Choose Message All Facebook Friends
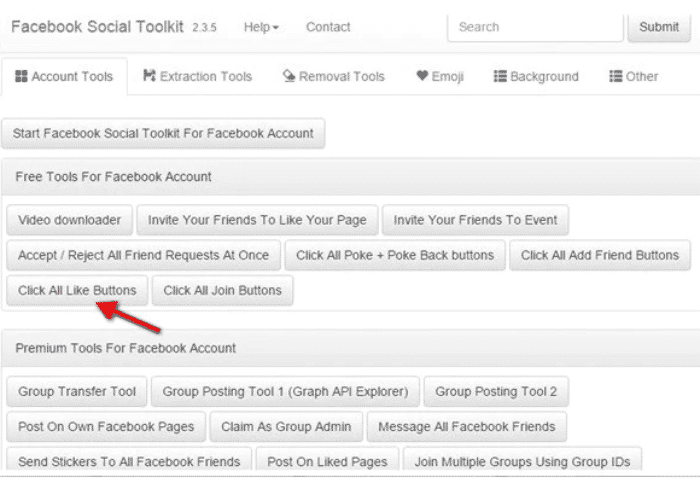 click(467, 427)
